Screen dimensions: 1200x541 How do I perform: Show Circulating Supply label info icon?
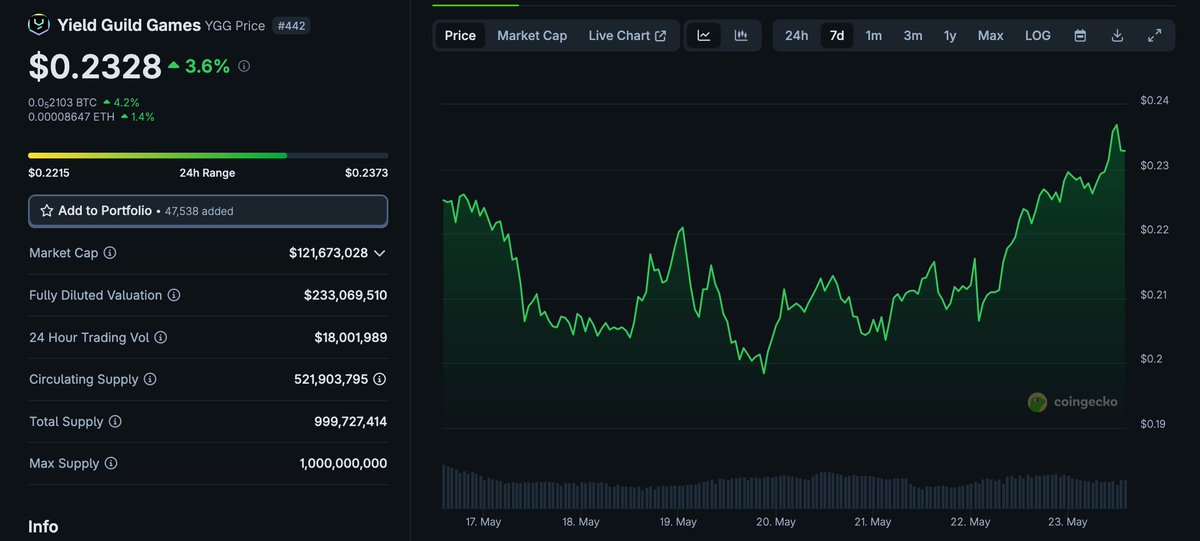150,380
